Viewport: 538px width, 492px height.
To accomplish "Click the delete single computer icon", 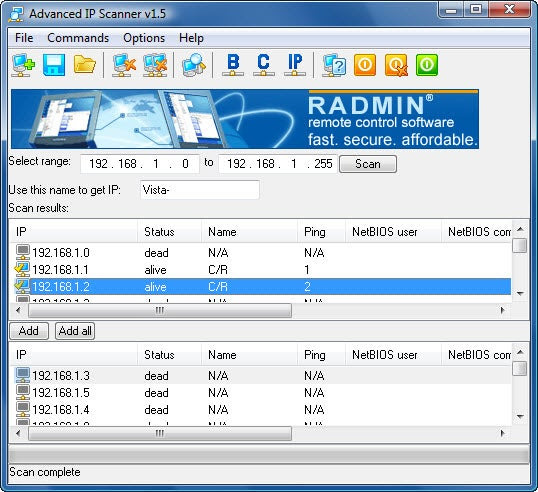I will pos(124,65).
